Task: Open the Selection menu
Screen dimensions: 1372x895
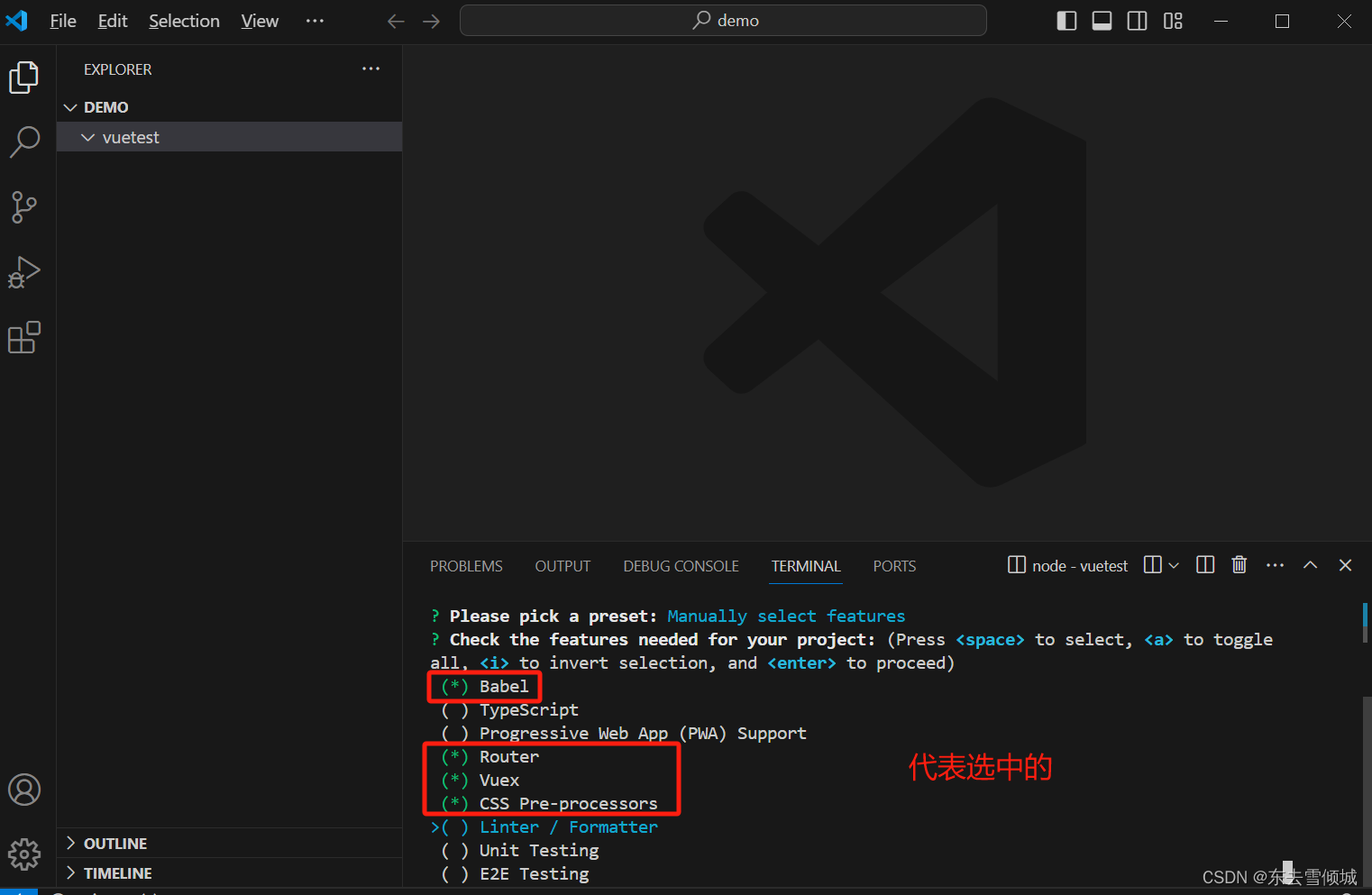Action: (184, 21)
